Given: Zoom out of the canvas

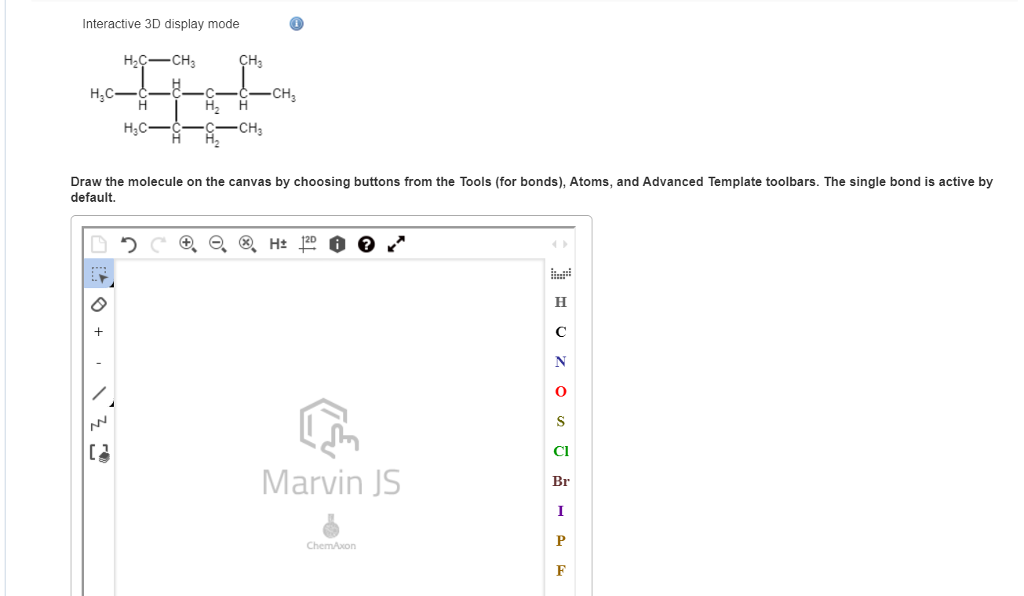Looking at the screenshot, I should point(215,243).
